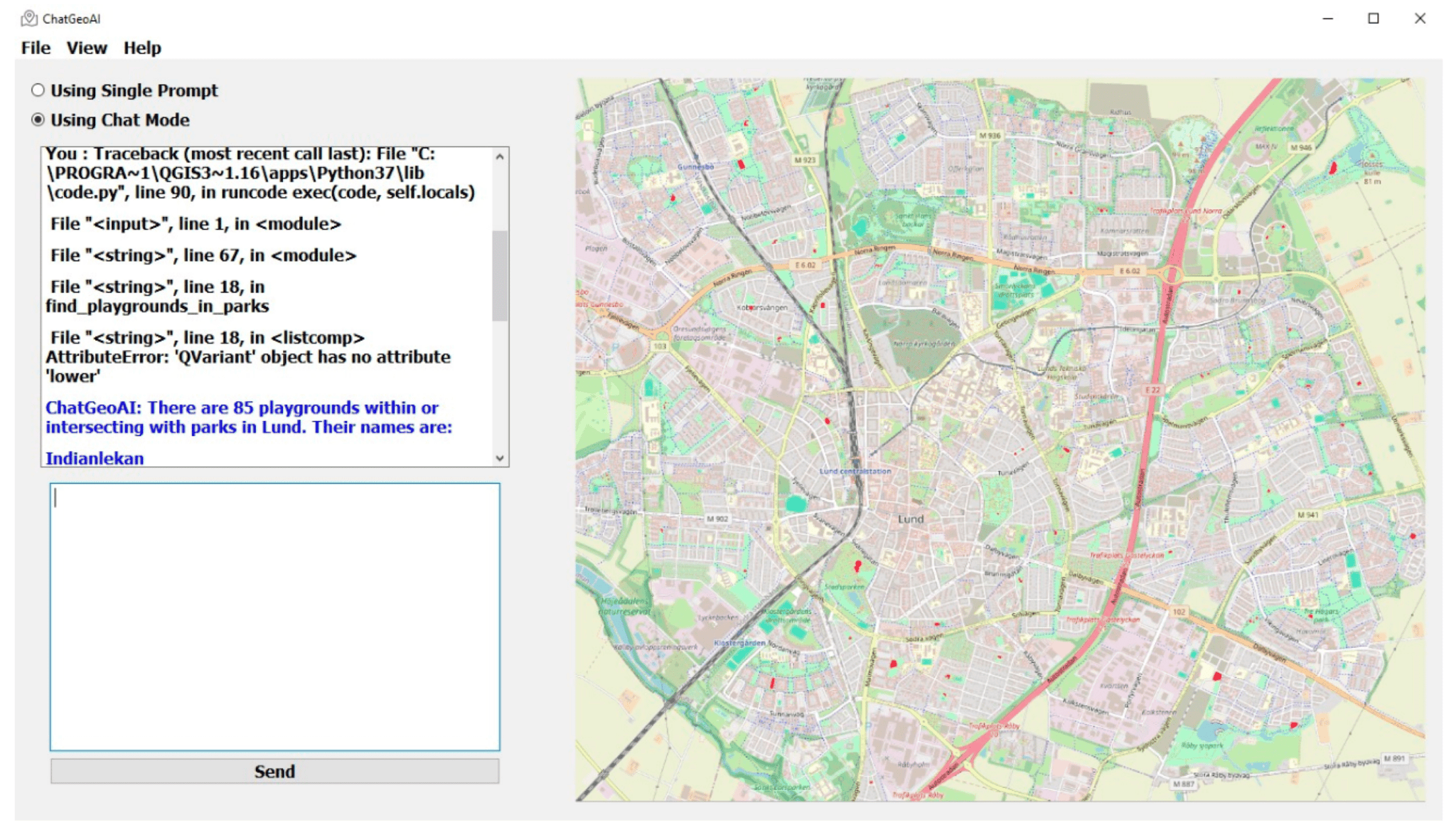1456x835 pixels.
Task: Maximize the ChatGeoAI window
Action: [1373, 18]
